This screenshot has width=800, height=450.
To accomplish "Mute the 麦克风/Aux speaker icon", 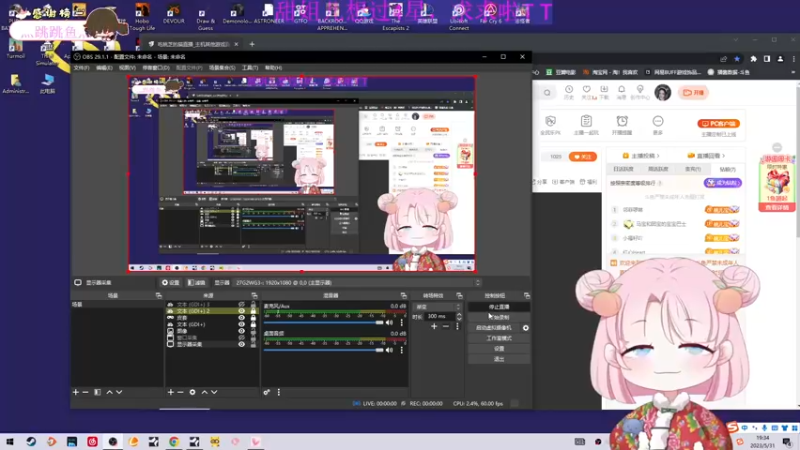I will (x=390, y=322).
